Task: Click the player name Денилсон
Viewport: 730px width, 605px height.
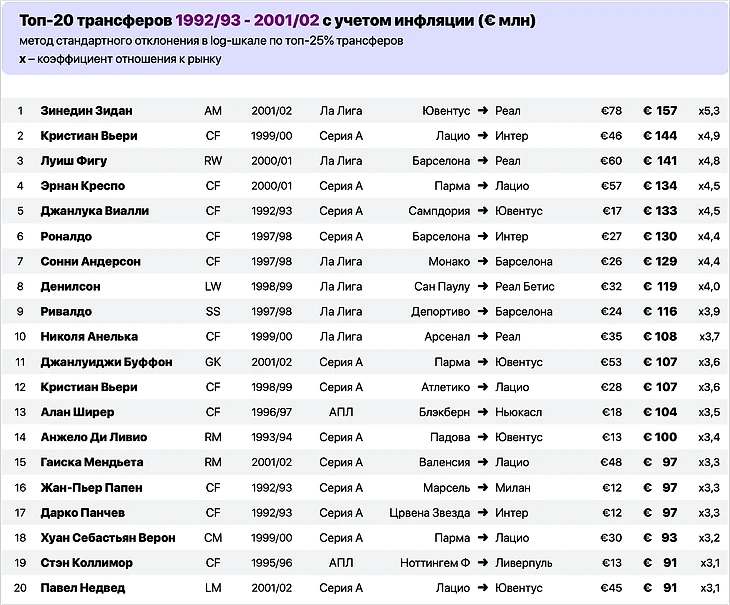Action: pyautogui.click(x=70, y=287)
